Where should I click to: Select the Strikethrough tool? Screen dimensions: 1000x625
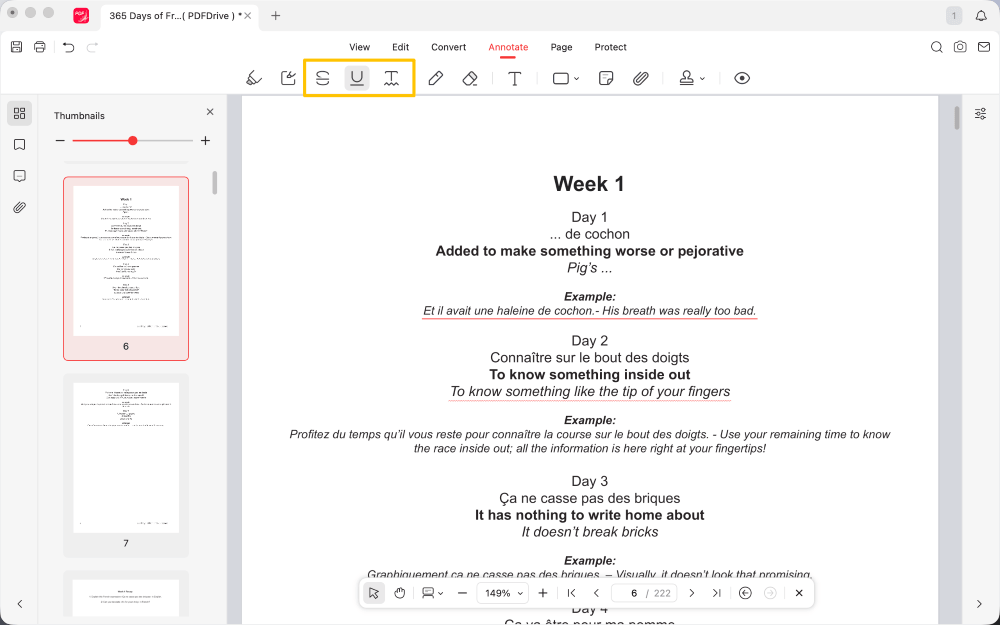(x=322, y=78)
